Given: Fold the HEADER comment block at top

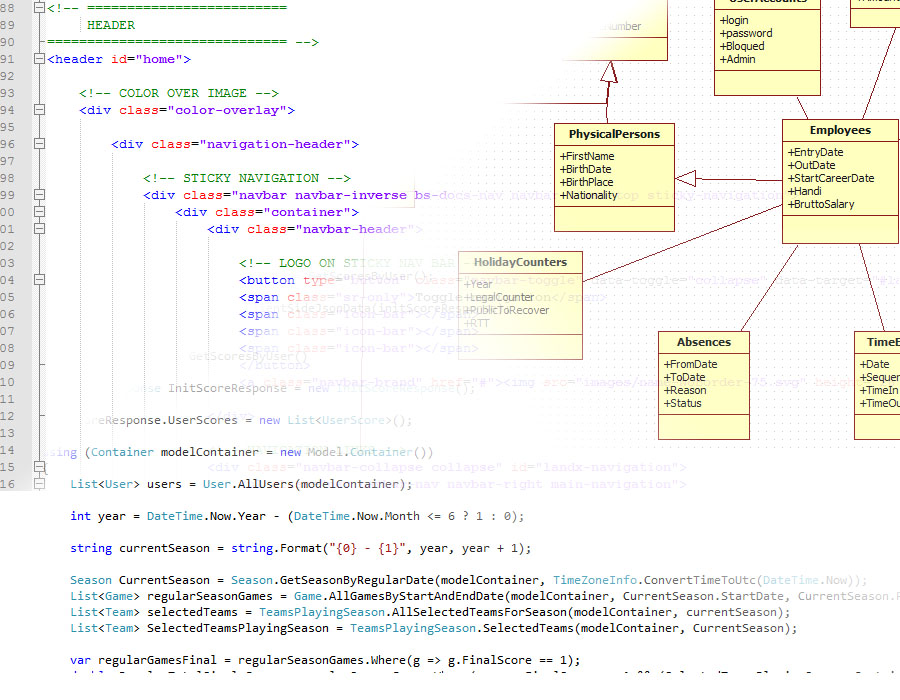Looking at the screenshot, I should click(39, 8).
